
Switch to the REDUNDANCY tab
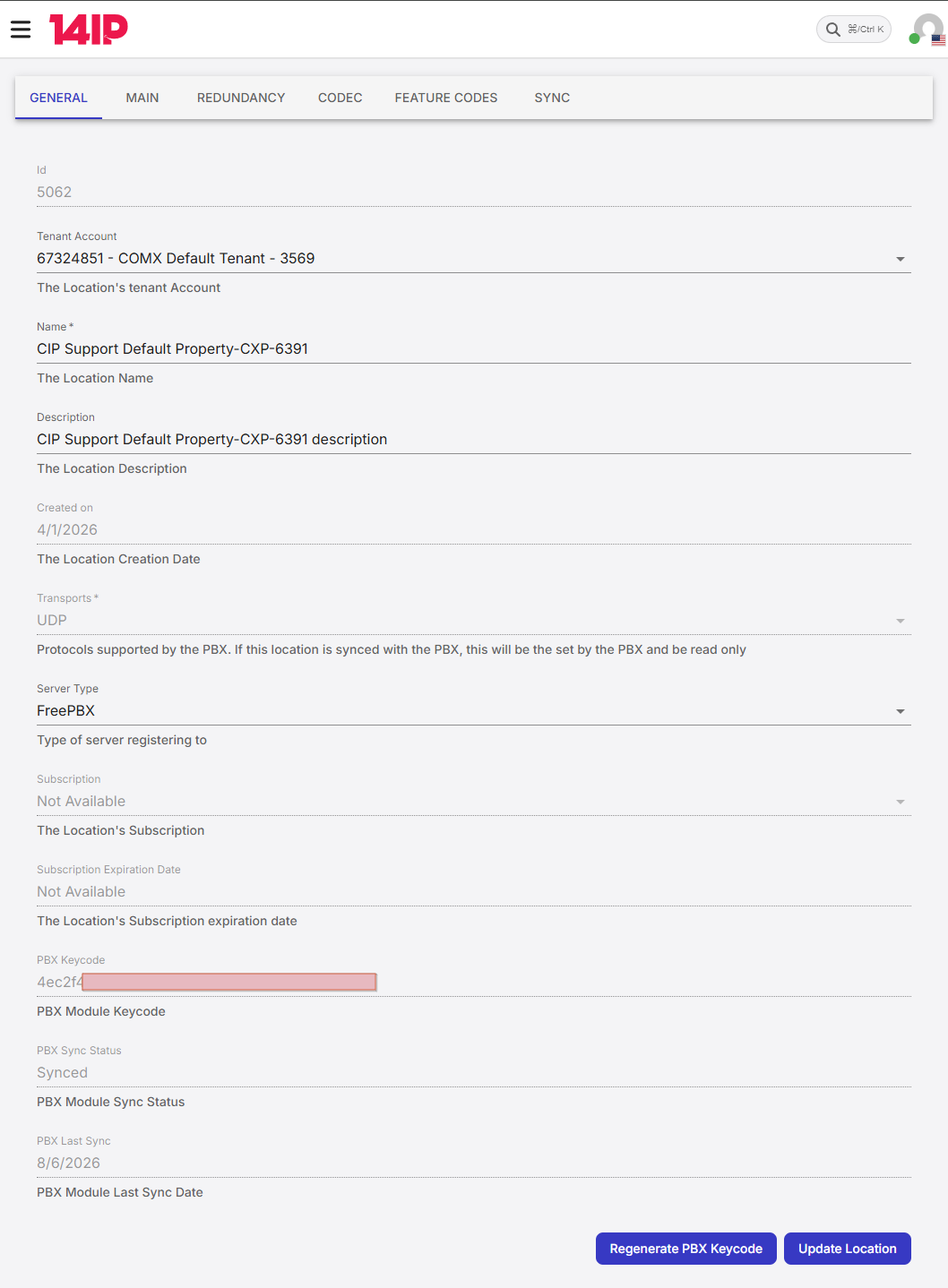point(241,98)
